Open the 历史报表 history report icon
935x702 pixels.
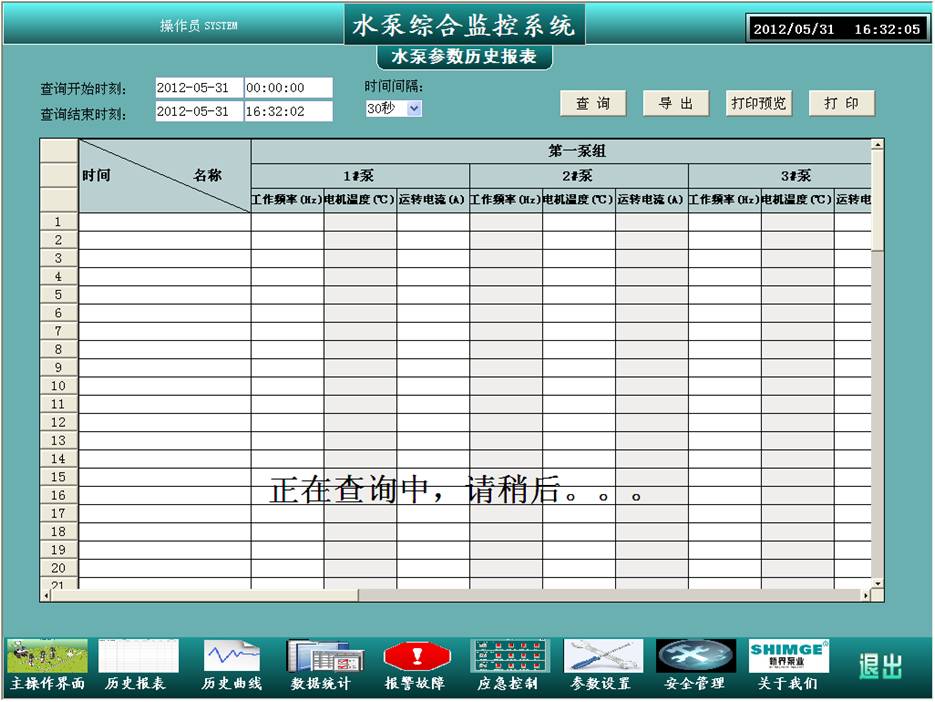[x=137, y=657]
